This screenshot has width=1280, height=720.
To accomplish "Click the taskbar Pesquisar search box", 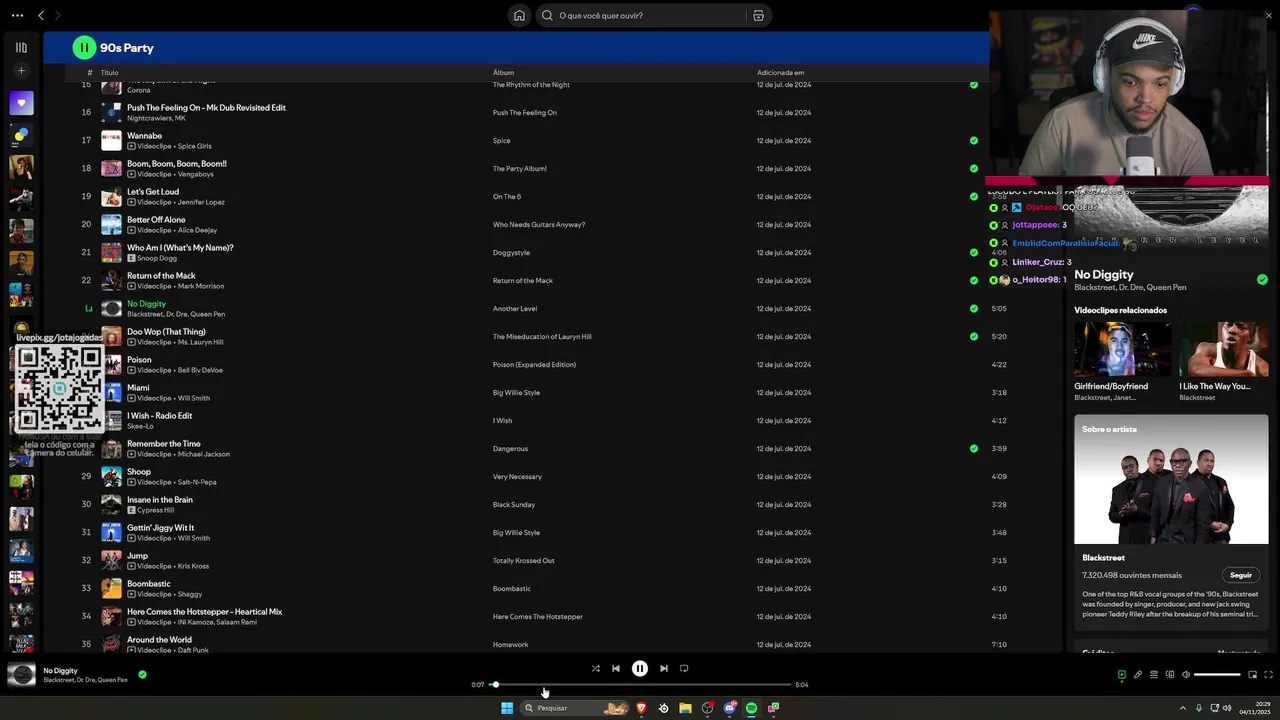I will click(x=575, y=708).
